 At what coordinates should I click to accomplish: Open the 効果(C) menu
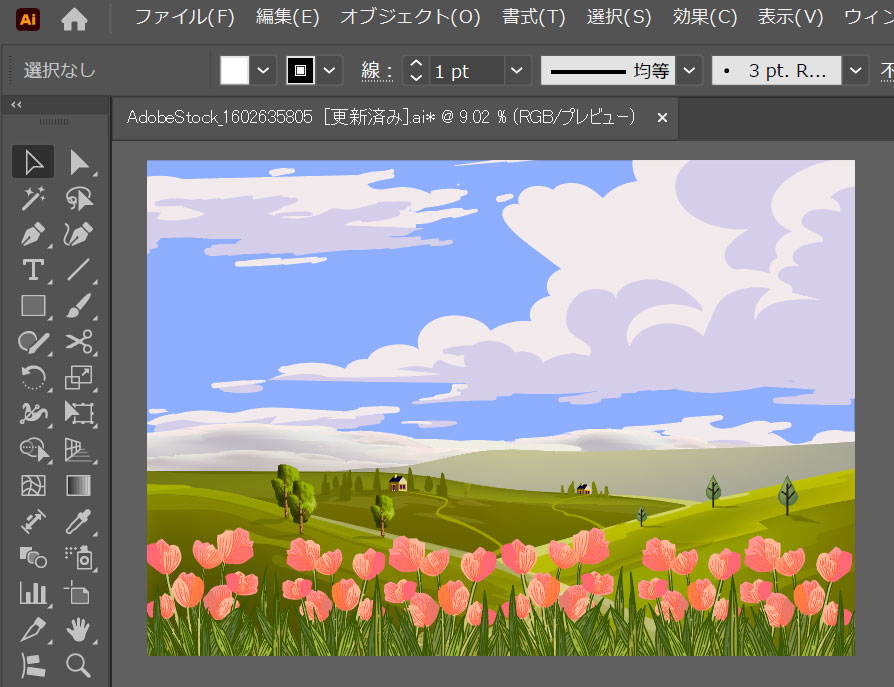704,17
